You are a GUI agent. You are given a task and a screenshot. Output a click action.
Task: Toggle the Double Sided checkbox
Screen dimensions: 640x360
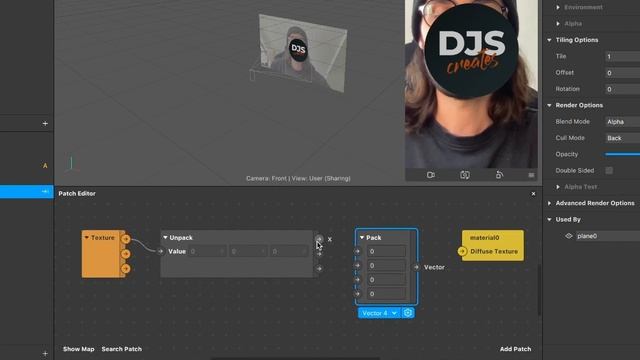[x=609, y=171]
